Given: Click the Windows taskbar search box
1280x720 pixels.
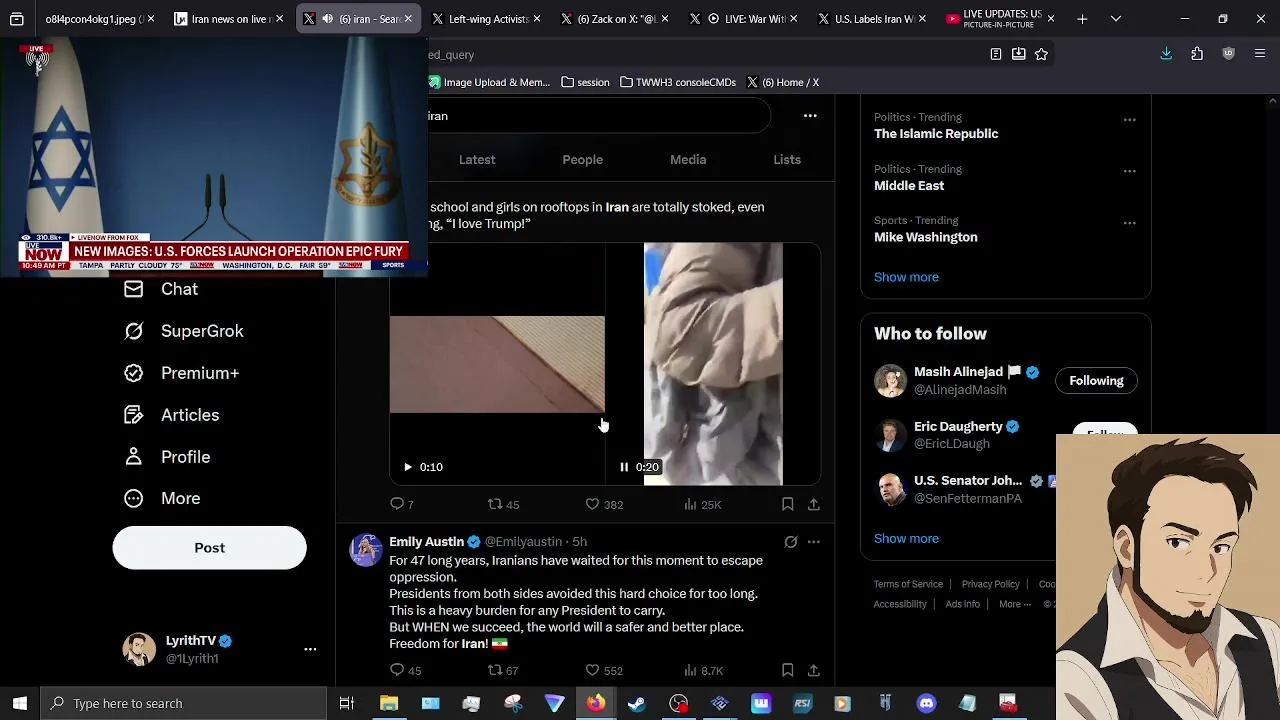Looking at the screenshot, I should pyautogui.click(x=184, y=703).
